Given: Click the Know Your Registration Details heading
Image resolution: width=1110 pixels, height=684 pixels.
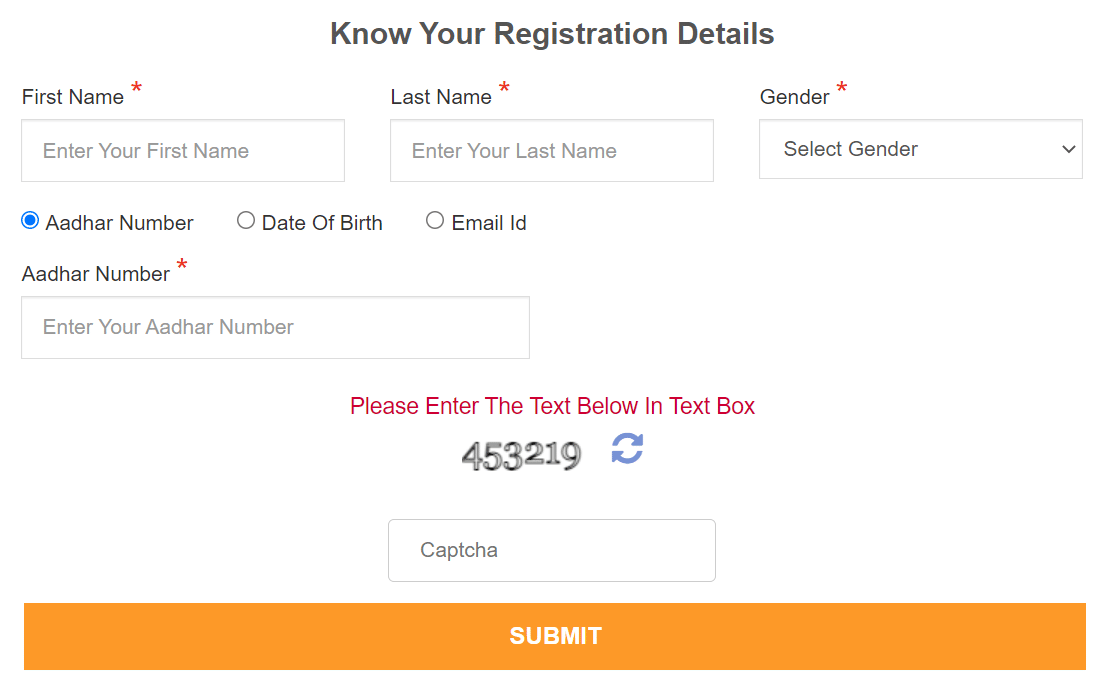Looking at the screenshot, I should (x=552, y=33).
